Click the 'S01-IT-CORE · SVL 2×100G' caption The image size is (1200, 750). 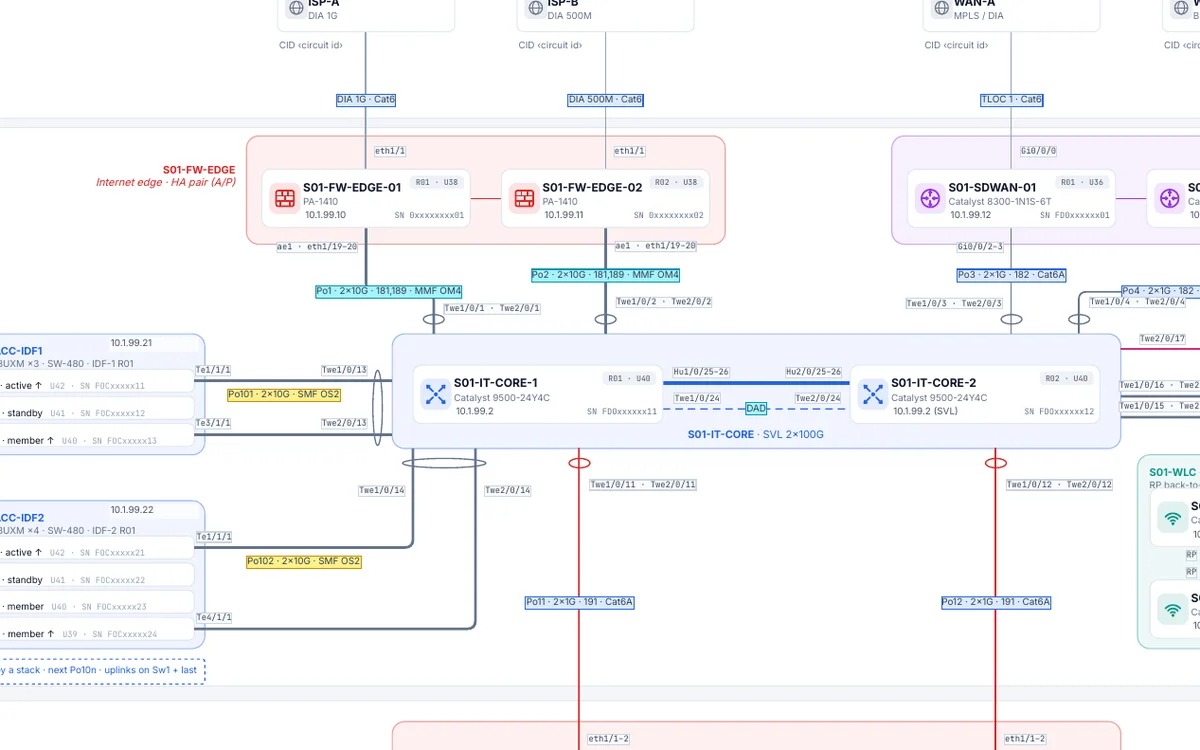(x=756, y=434)
